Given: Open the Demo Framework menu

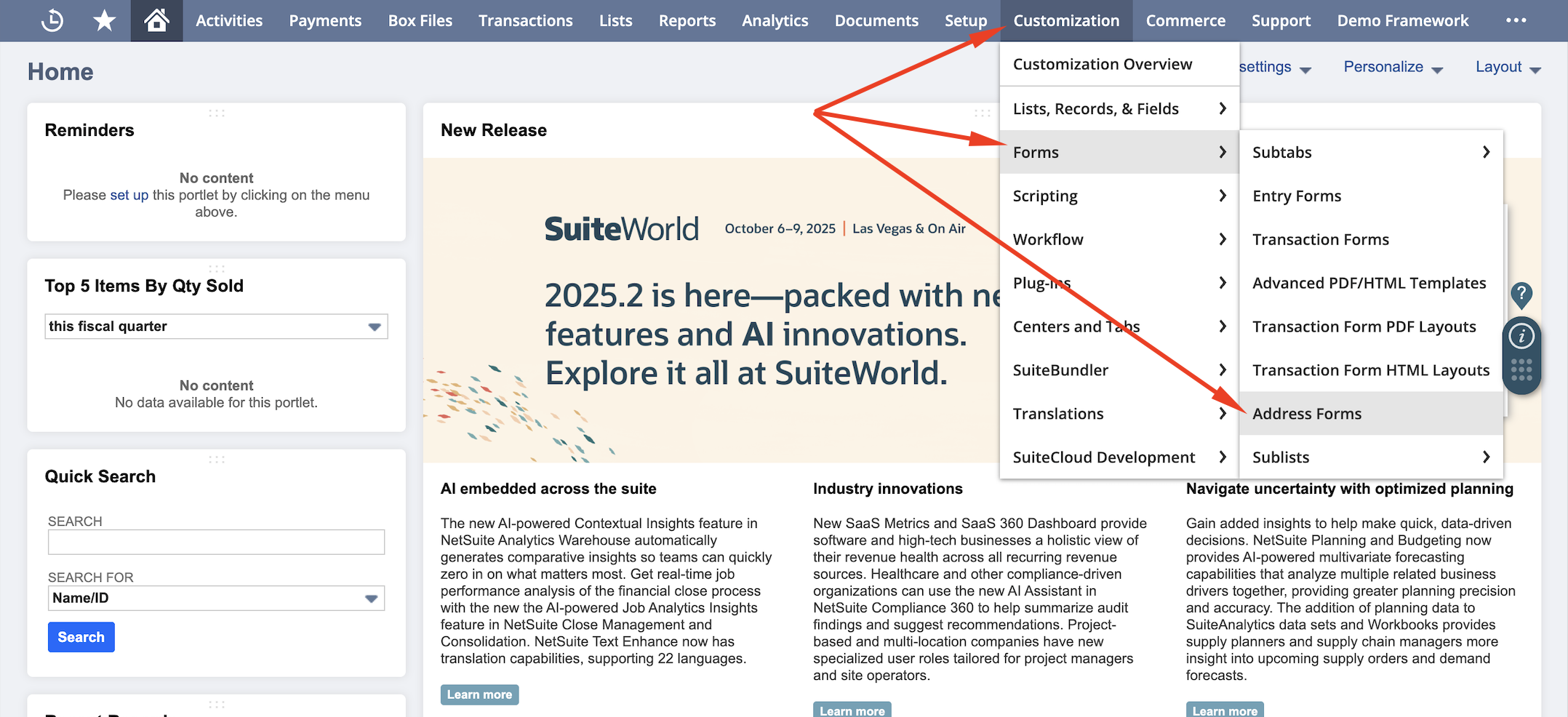Looking at the screenshot, I should coord(1403,20).
